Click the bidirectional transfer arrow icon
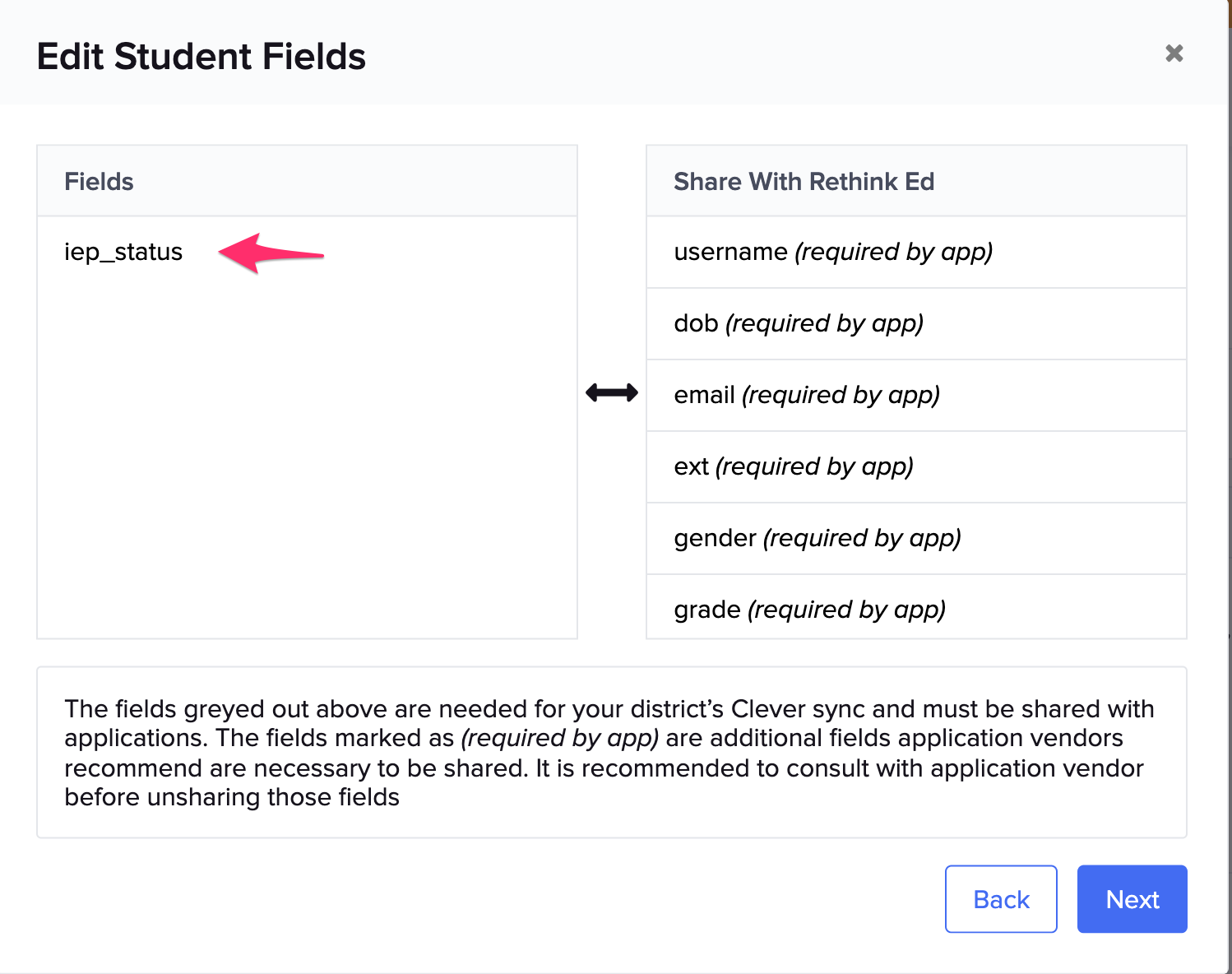1232x974 pixels. [x=612, y=392]
